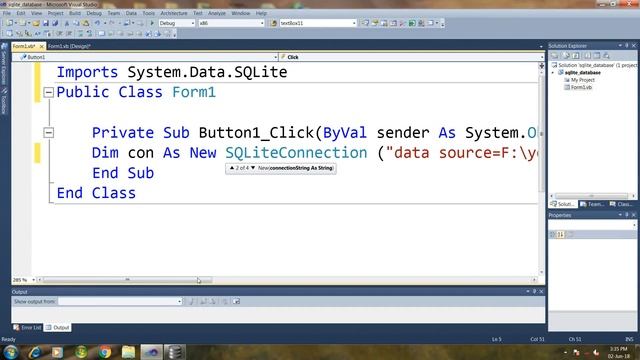
Task: Click the Save icon in toolbar
Action: [46, 23]
